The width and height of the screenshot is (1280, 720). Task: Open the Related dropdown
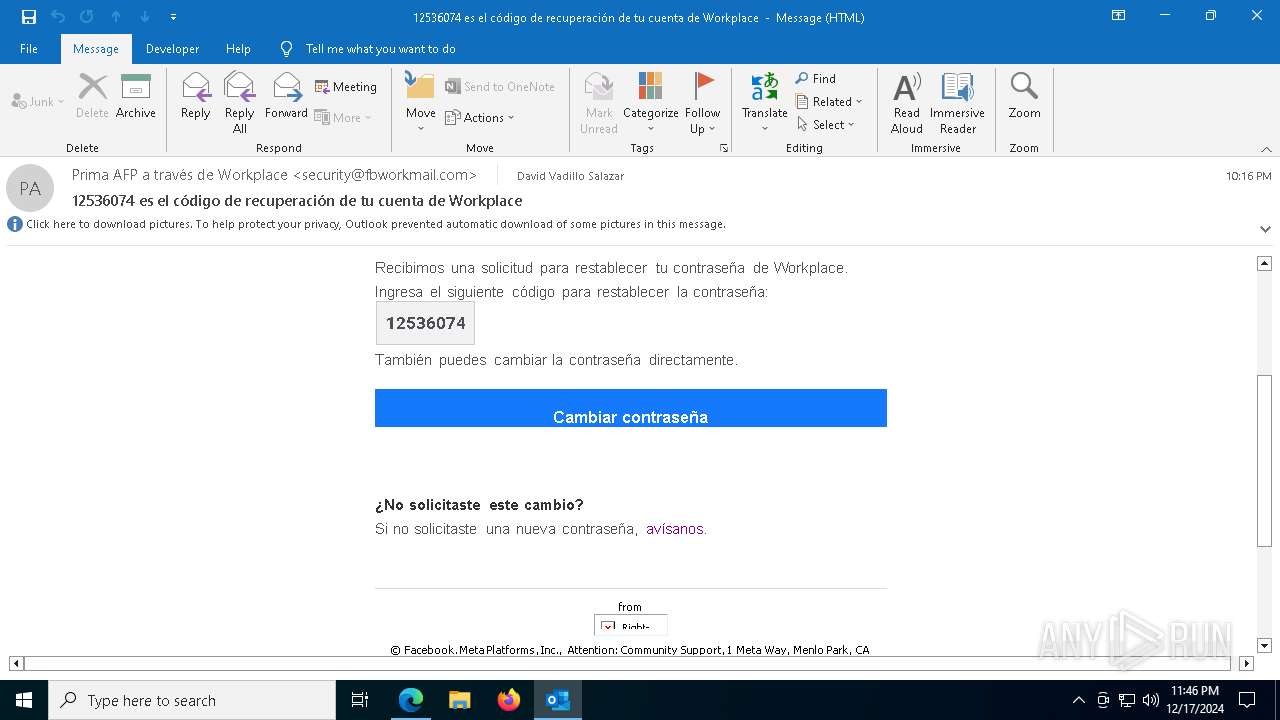click(x=829, y=102)
